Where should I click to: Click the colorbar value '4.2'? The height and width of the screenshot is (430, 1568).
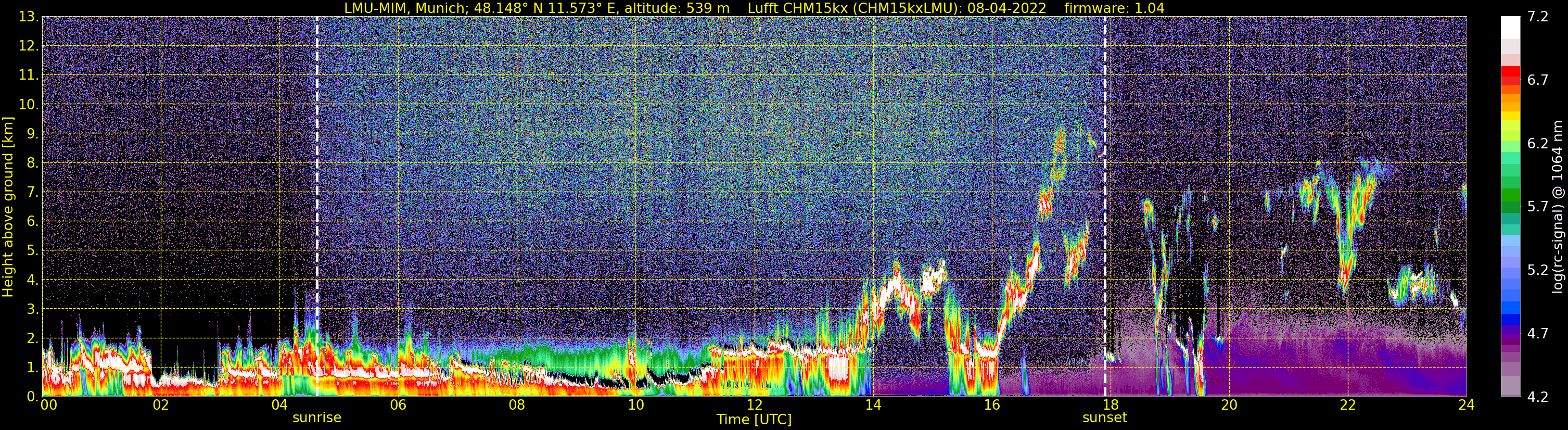tap(1538, 397)
